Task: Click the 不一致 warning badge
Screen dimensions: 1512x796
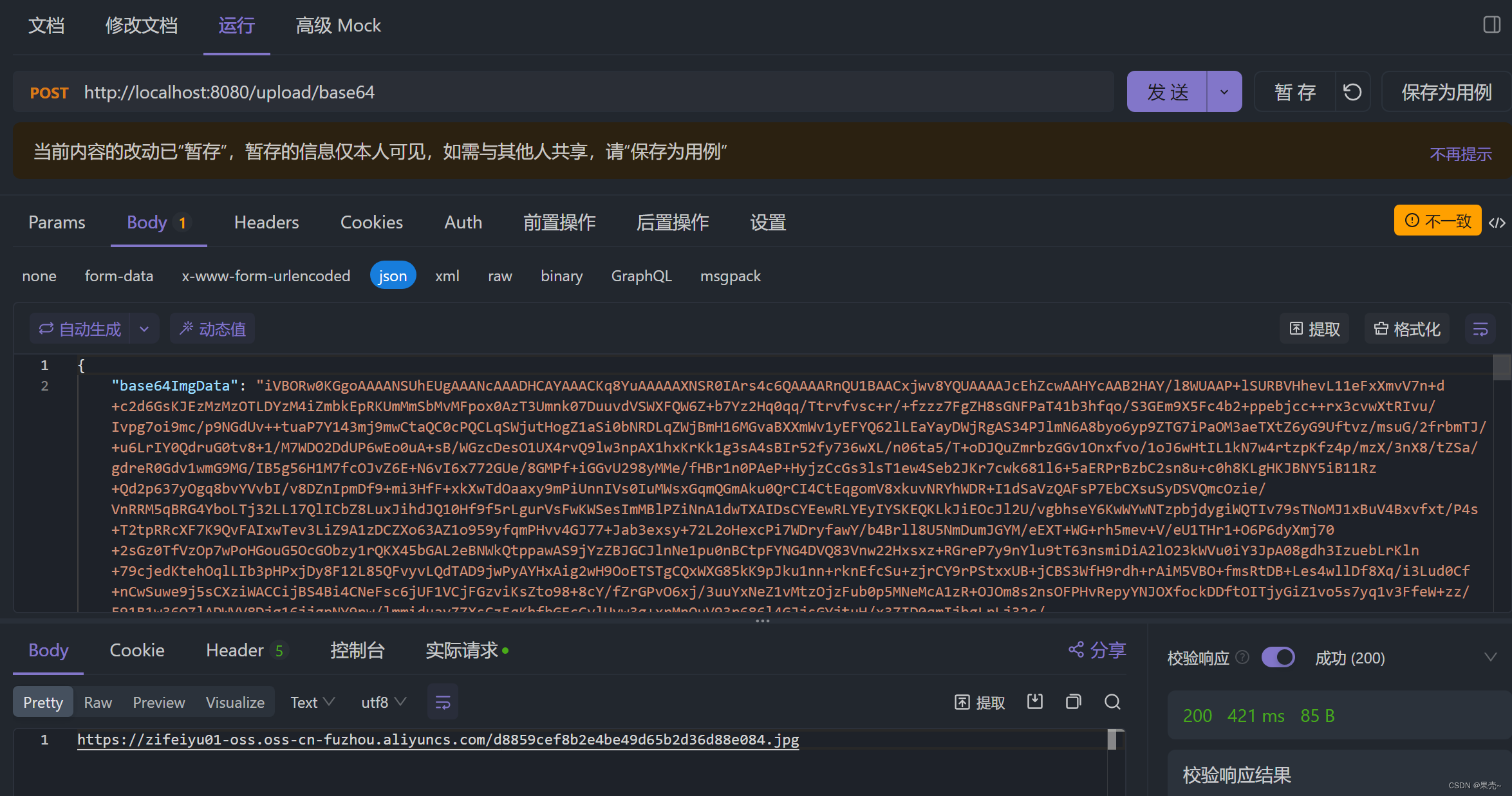Action: [1437, 221]
